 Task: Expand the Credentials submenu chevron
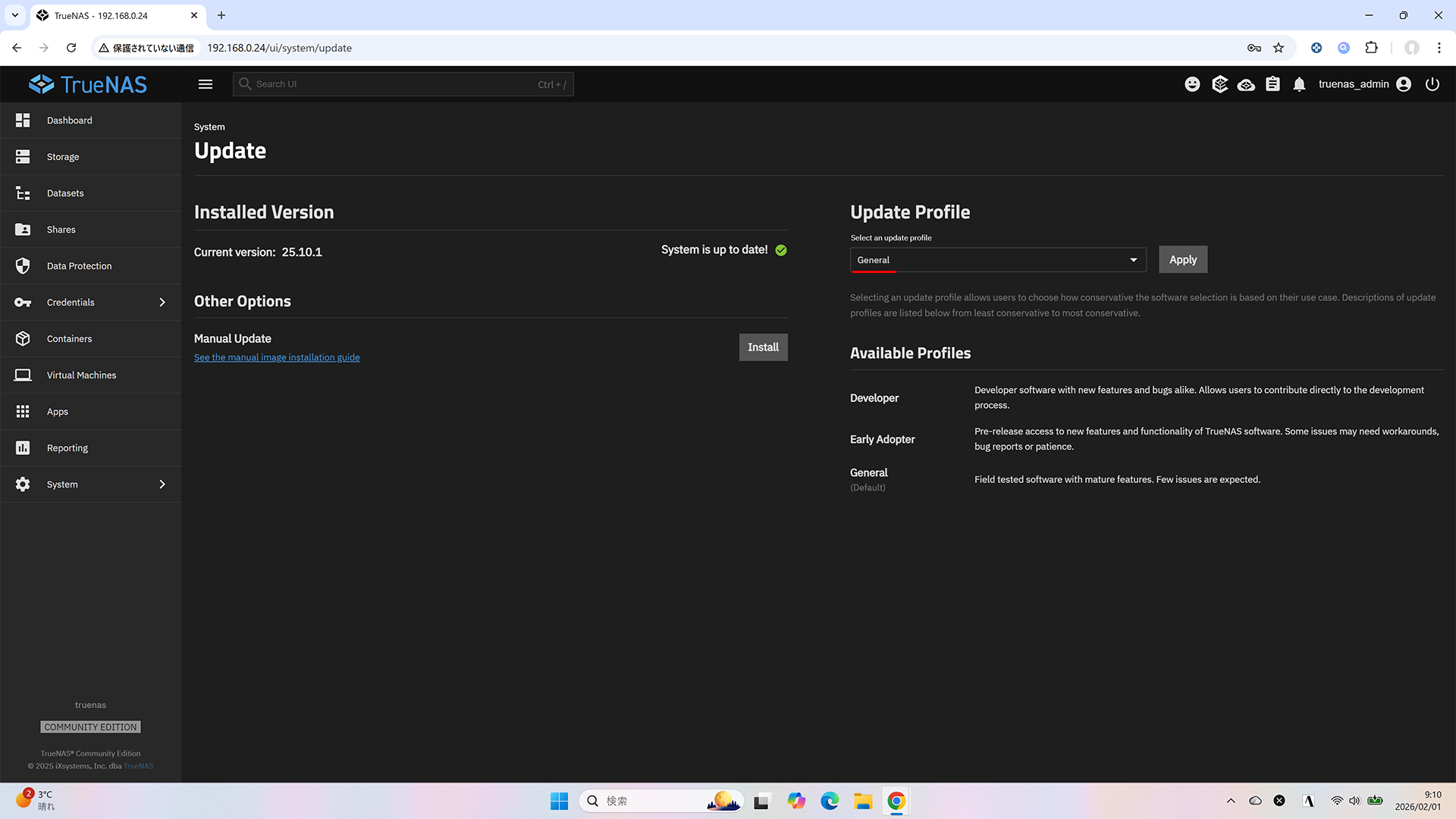pos(162,303)
